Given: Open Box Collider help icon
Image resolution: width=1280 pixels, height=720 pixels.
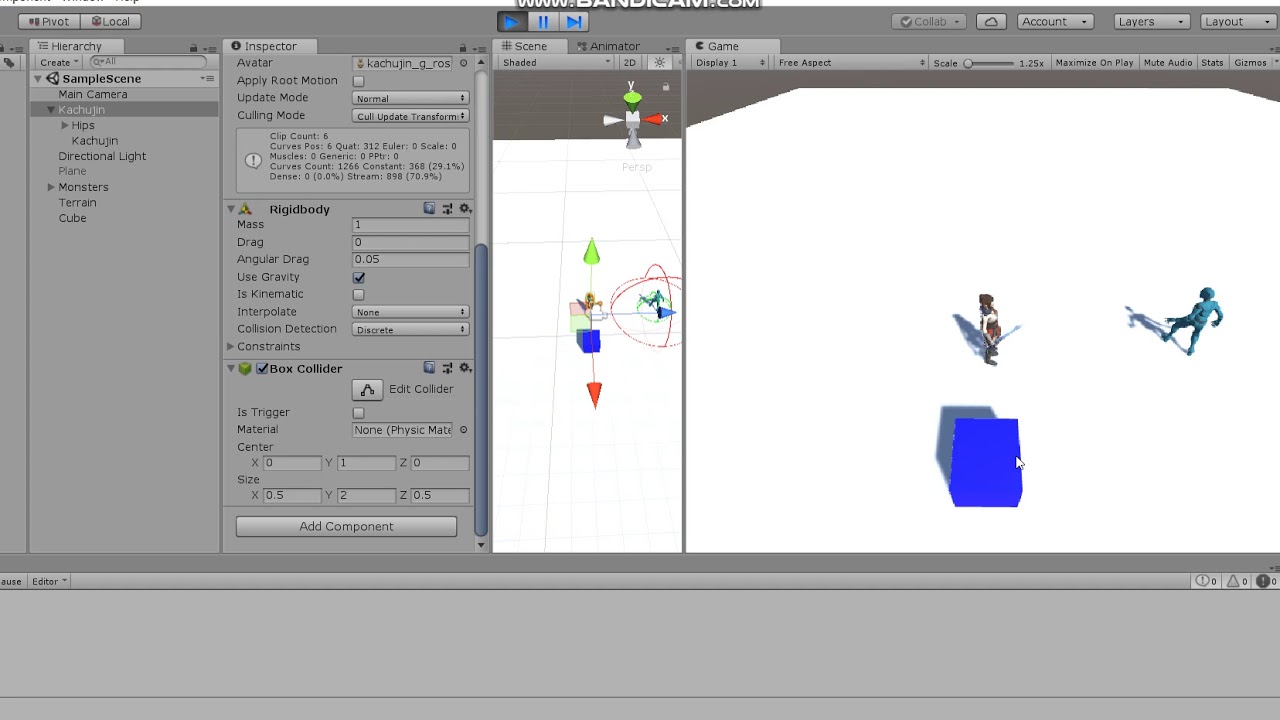Looking at the screenshot, I should 429,368.
